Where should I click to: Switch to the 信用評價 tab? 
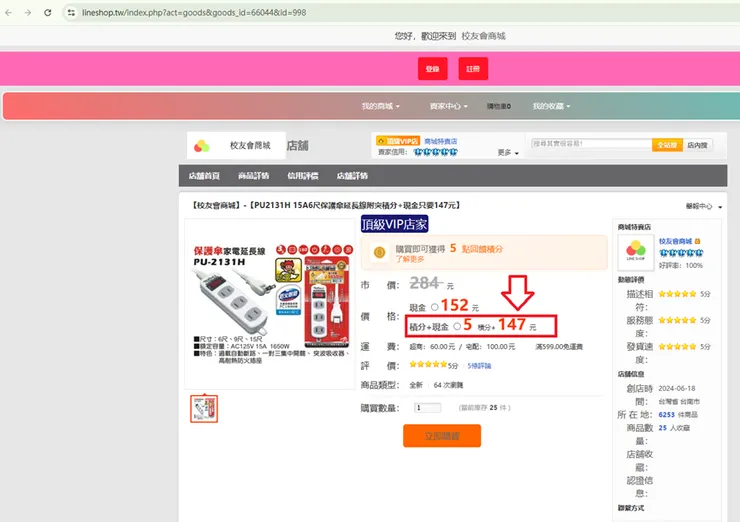[x=303, y=176]
